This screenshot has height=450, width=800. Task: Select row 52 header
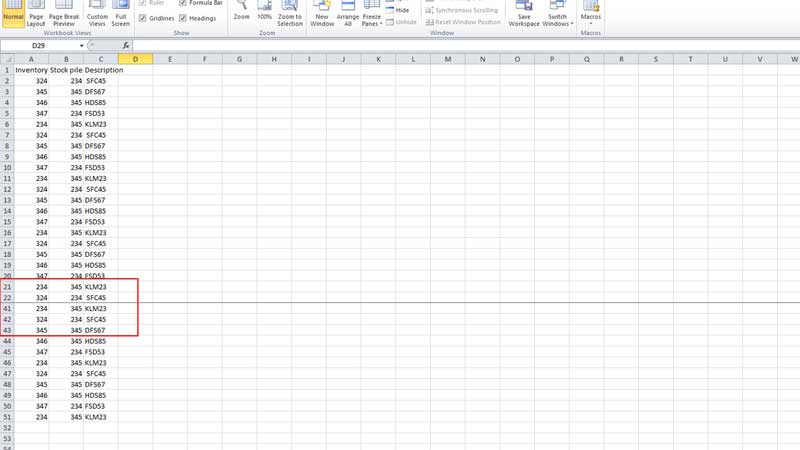click(7, 428)
